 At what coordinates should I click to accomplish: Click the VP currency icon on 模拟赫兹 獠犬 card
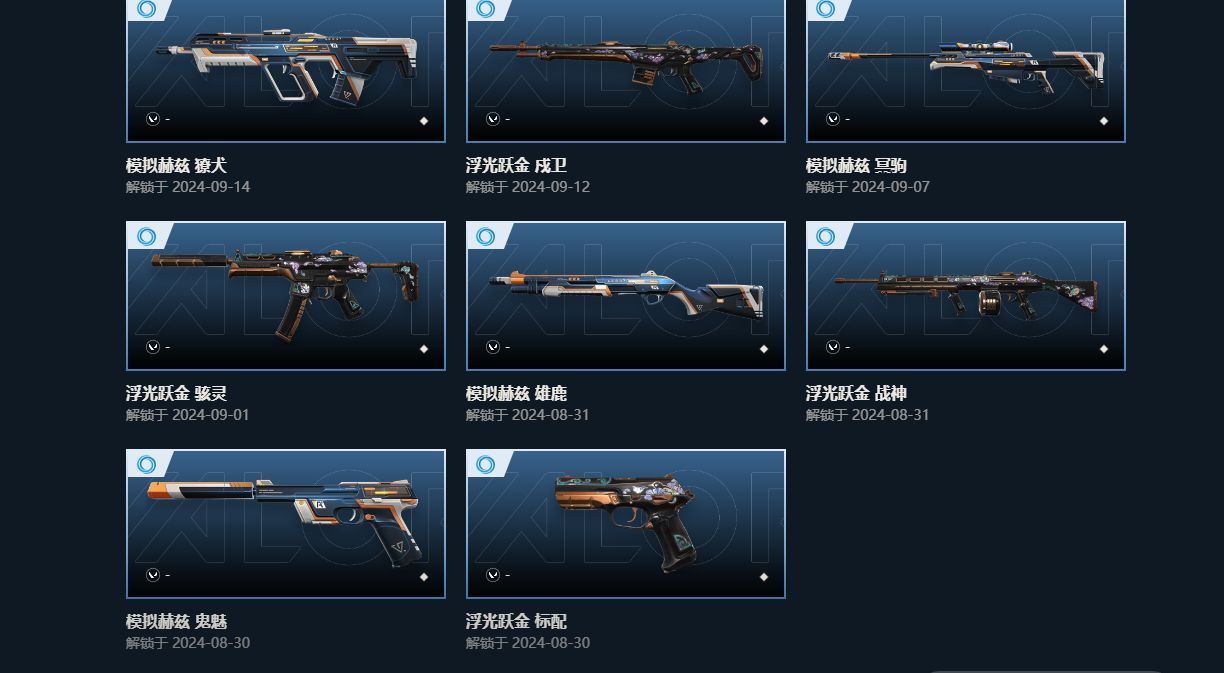[152, 119]
